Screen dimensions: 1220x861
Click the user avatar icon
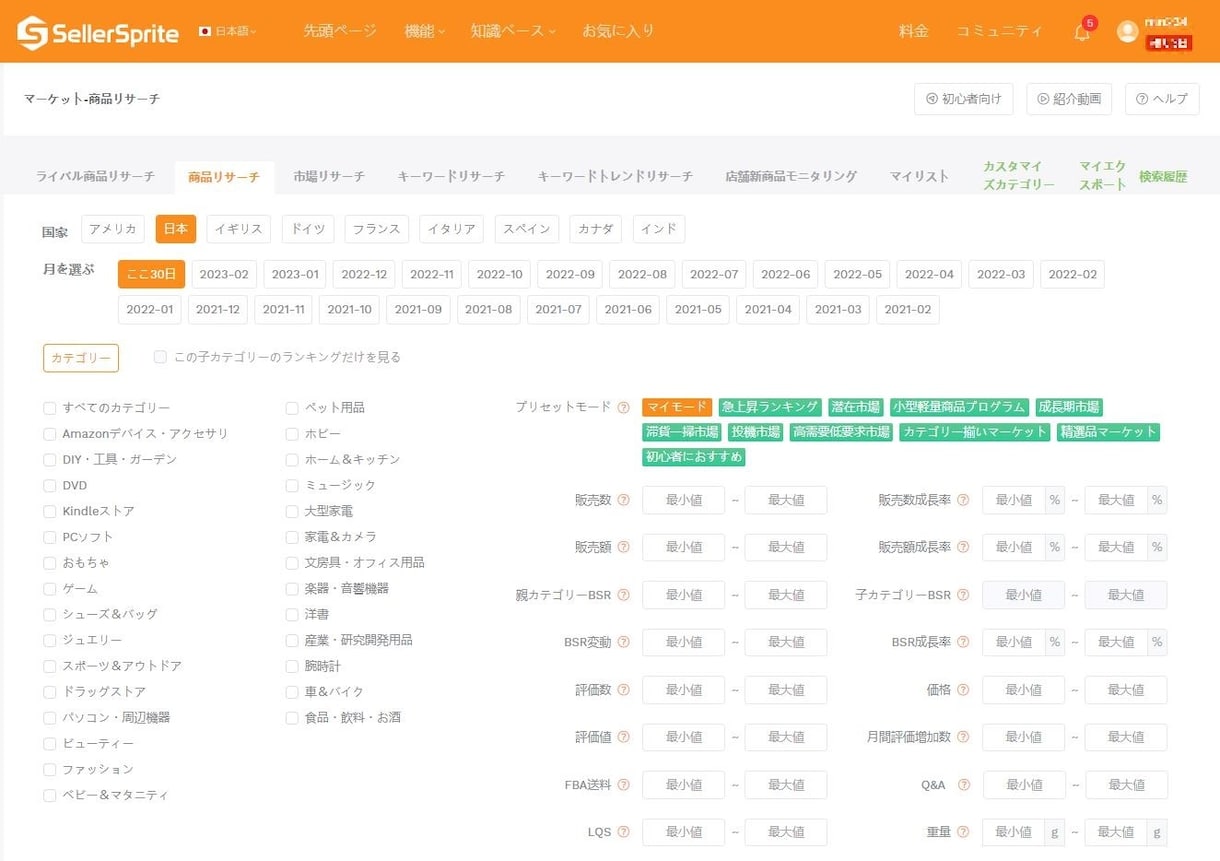click(1128, 32)
